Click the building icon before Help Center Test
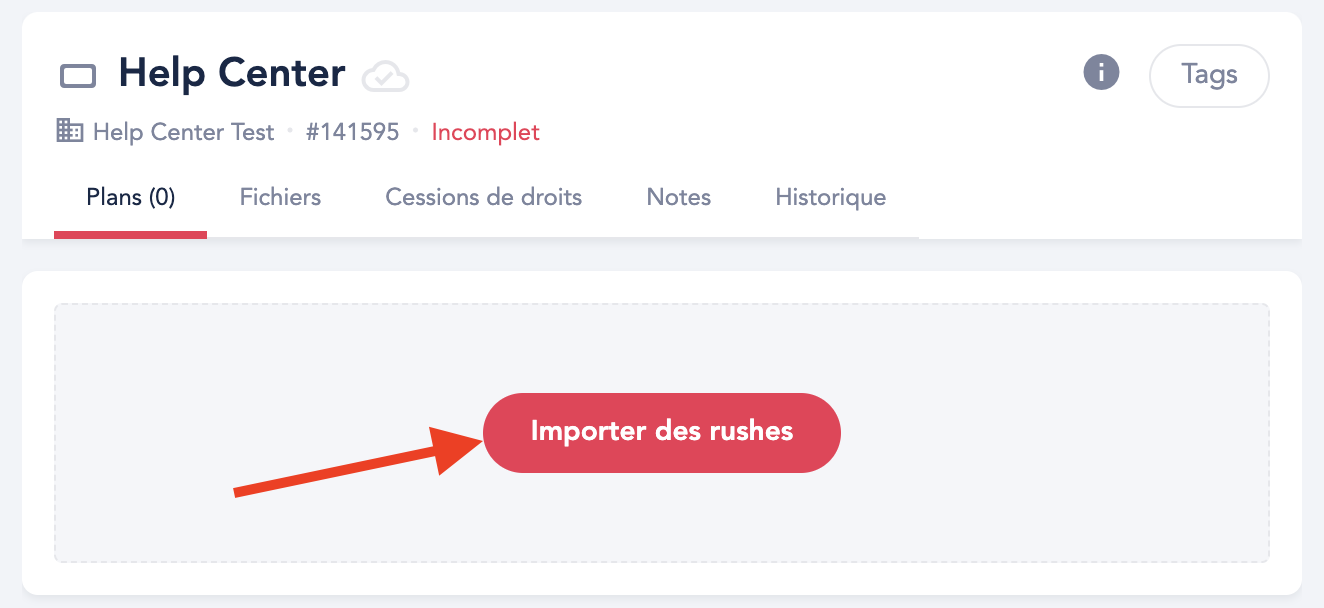Viewport: 1324px width, 608px height. (70, 131)
